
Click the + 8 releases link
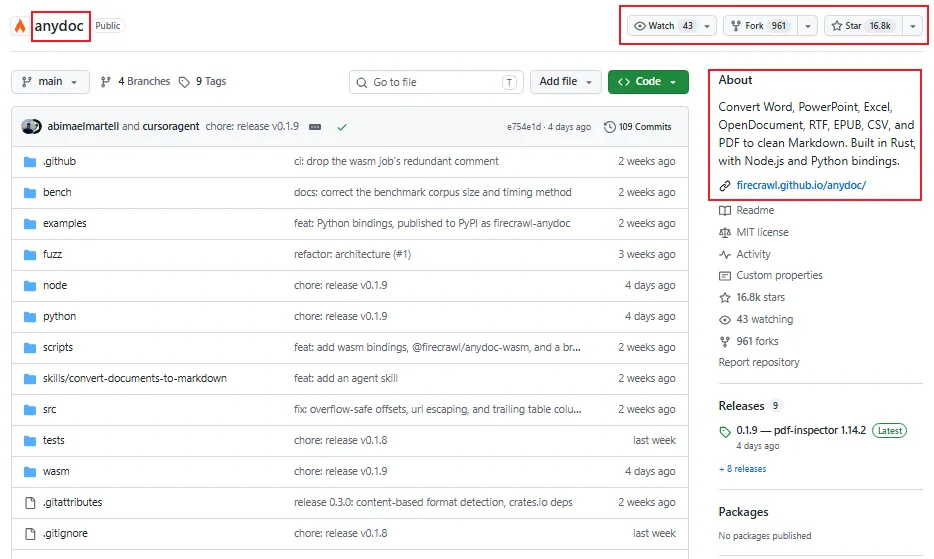tap(742, 469)
